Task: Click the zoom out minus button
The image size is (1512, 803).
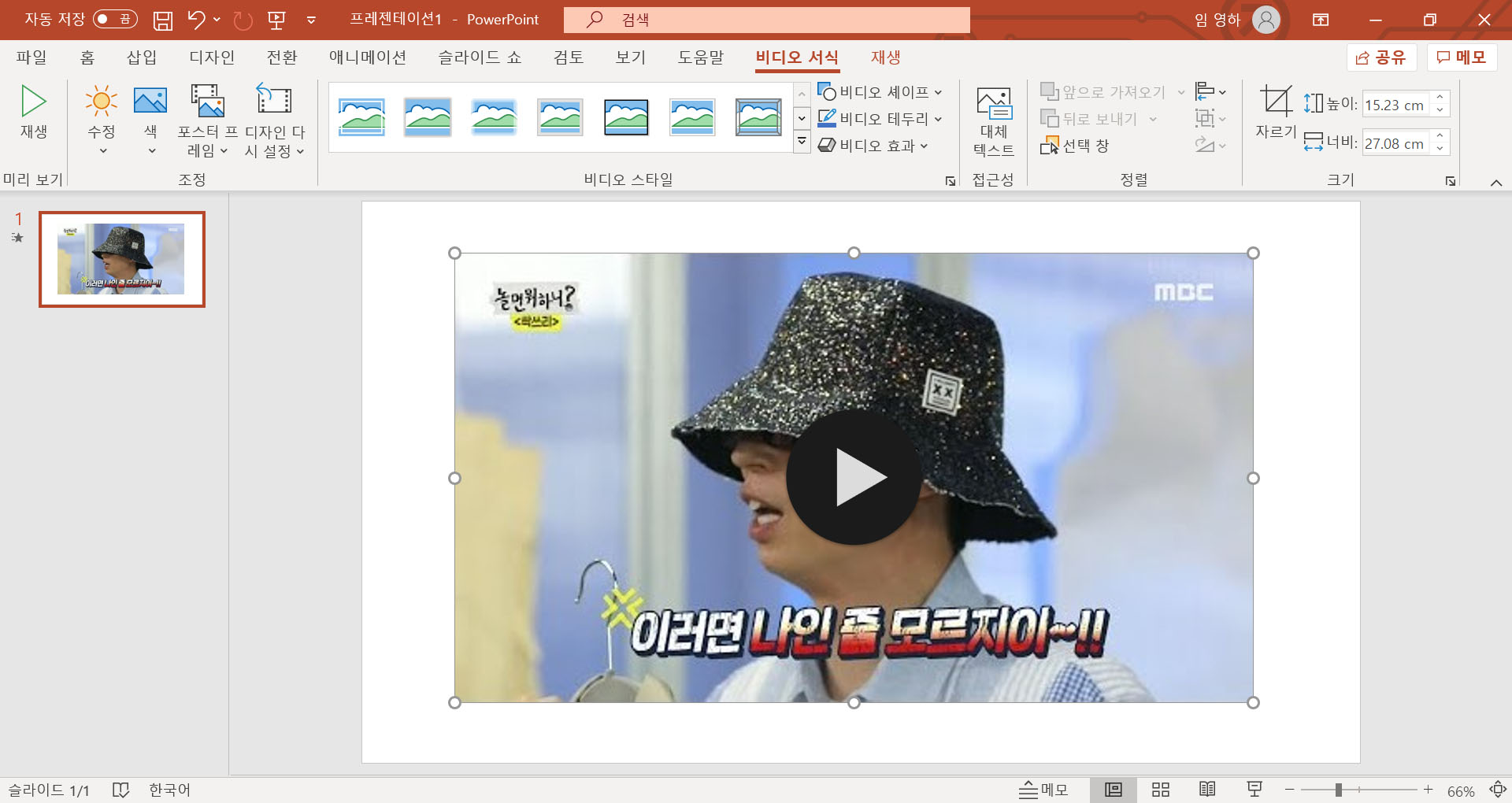Action: coord(1289,790)
